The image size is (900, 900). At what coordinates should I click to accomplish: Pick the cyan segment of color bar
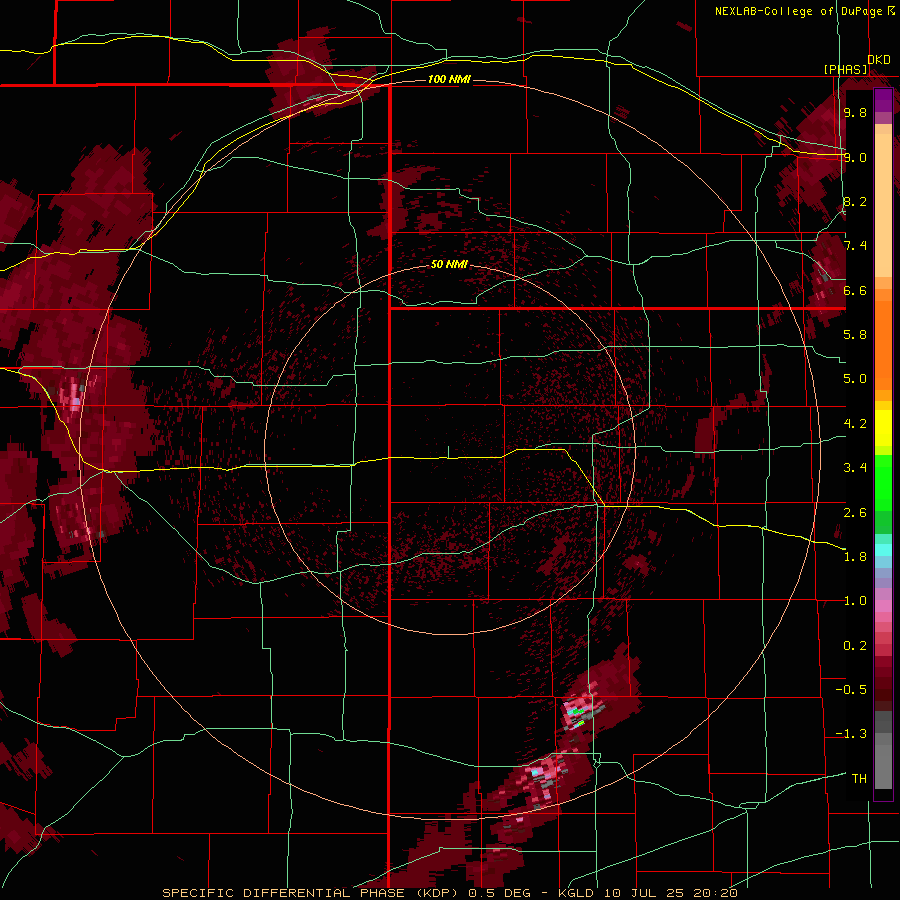click(x=883, y=549)
